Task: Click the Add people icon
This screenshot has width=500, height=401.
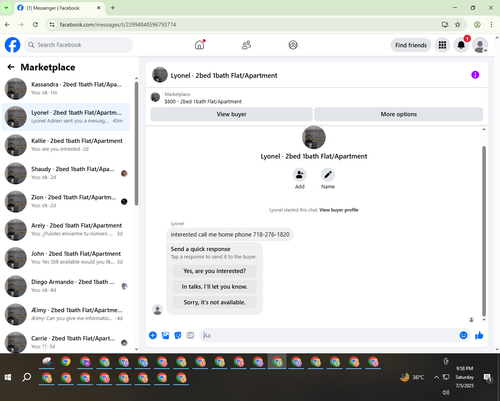Action: tap(300, 175)
